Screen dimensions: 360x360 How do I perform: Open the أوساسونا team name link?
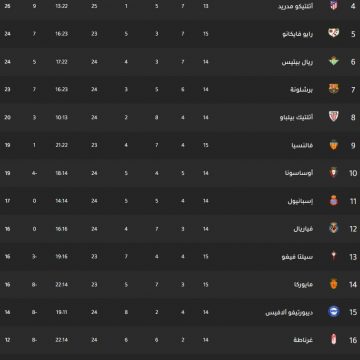click(x=301, y=173)
